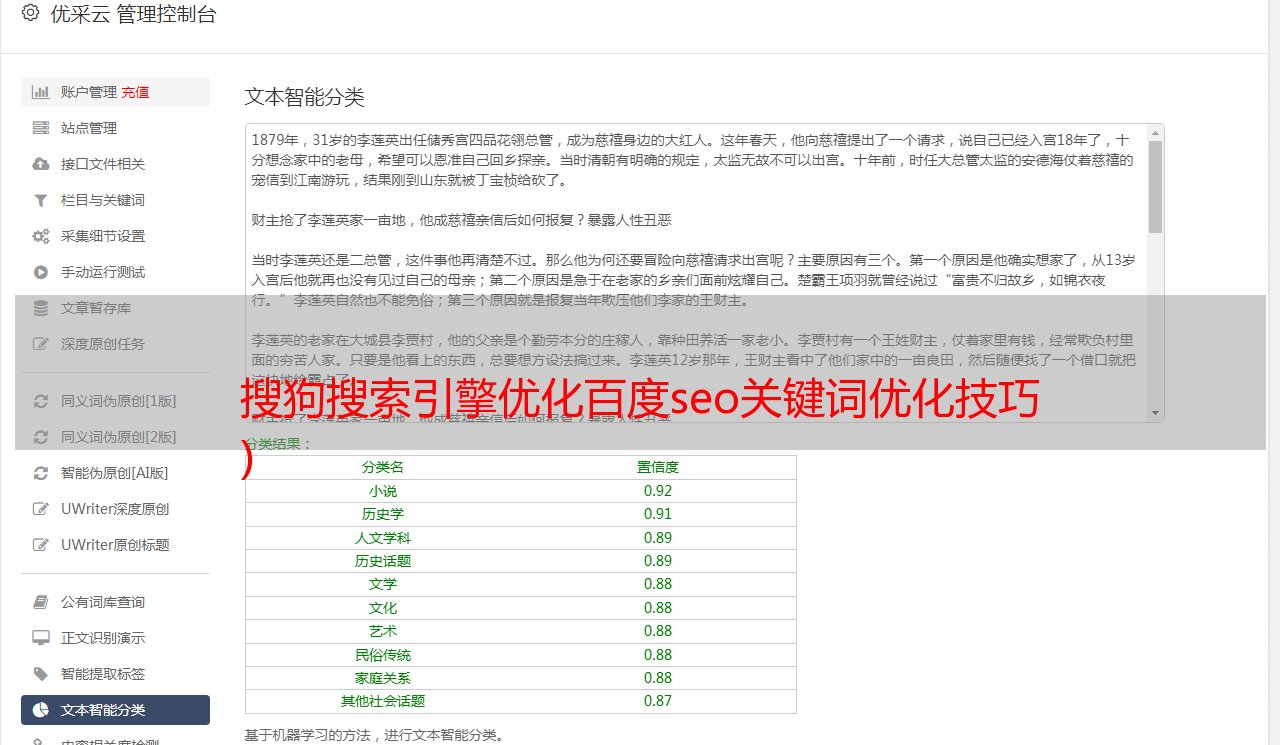Click confidence value 0.91
The width and height of the screenshot is (1280, 745).
point(658,514)
